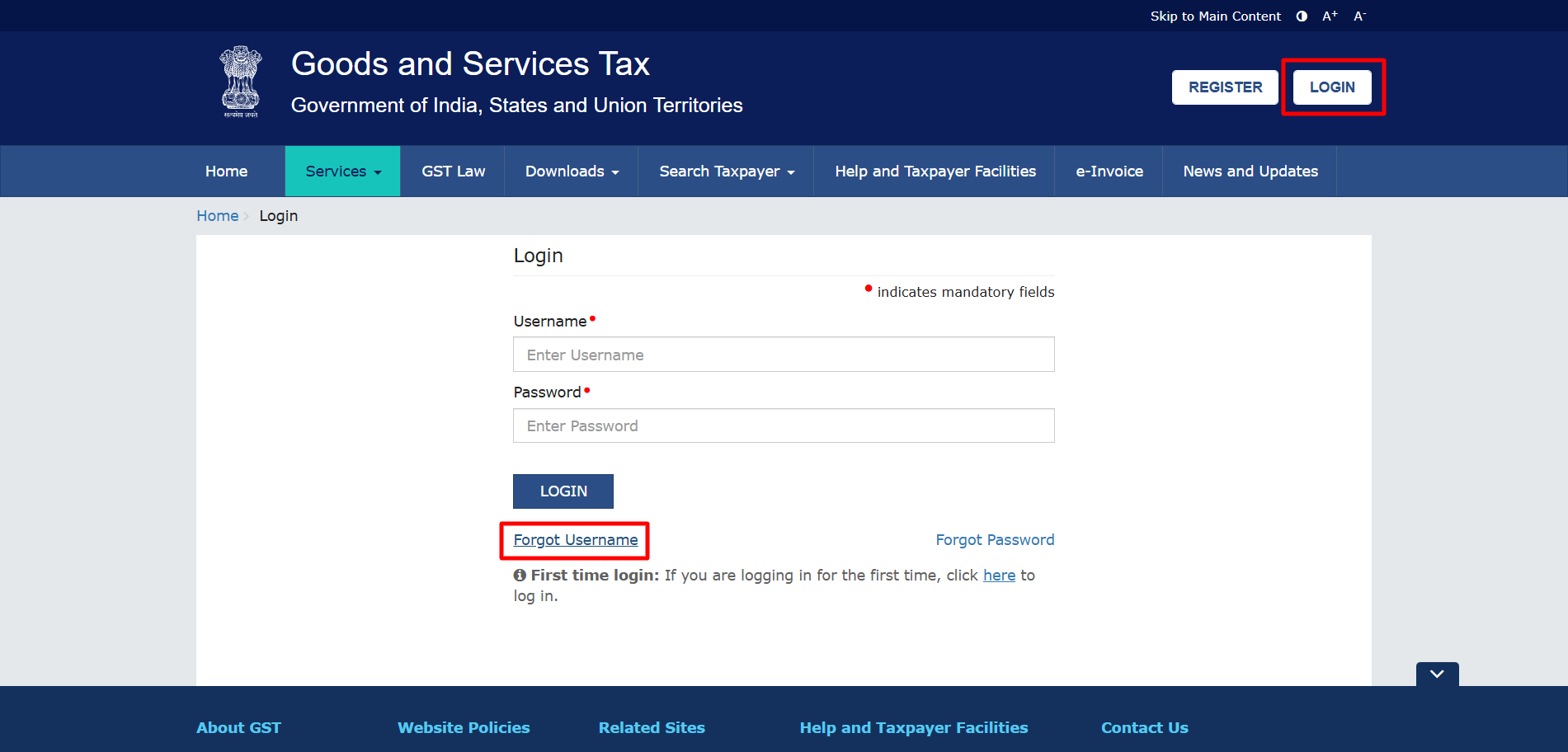Click the Indian national emblem logo

[241, 82]
